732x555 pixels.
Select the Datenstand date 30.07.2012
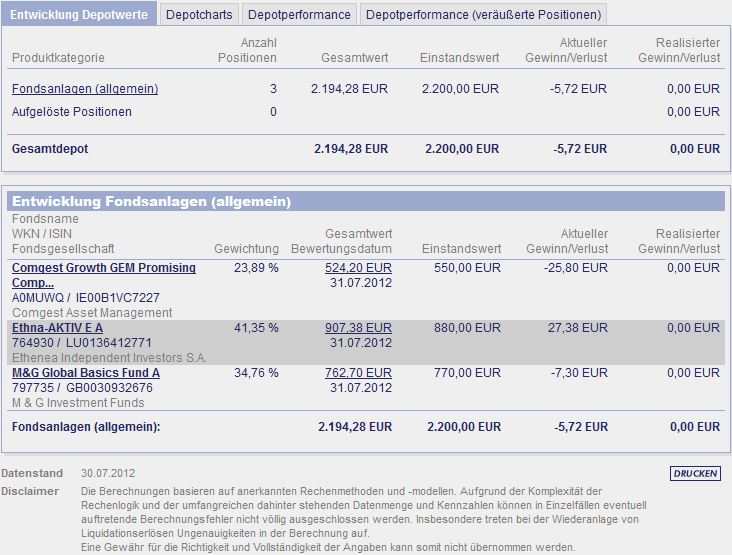pyautogui.click(x=108, y=473)
